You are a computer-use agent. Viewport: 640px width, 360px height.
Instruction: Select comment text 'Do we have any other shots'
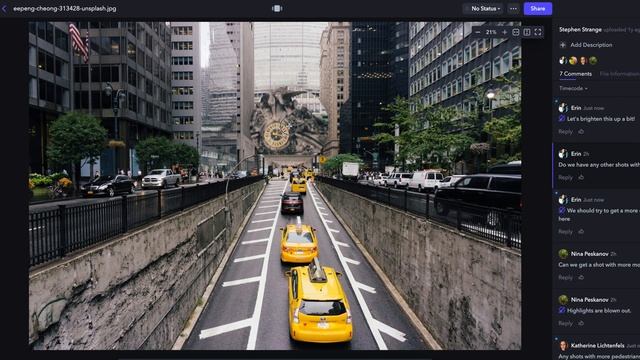[x=599, y=165]
